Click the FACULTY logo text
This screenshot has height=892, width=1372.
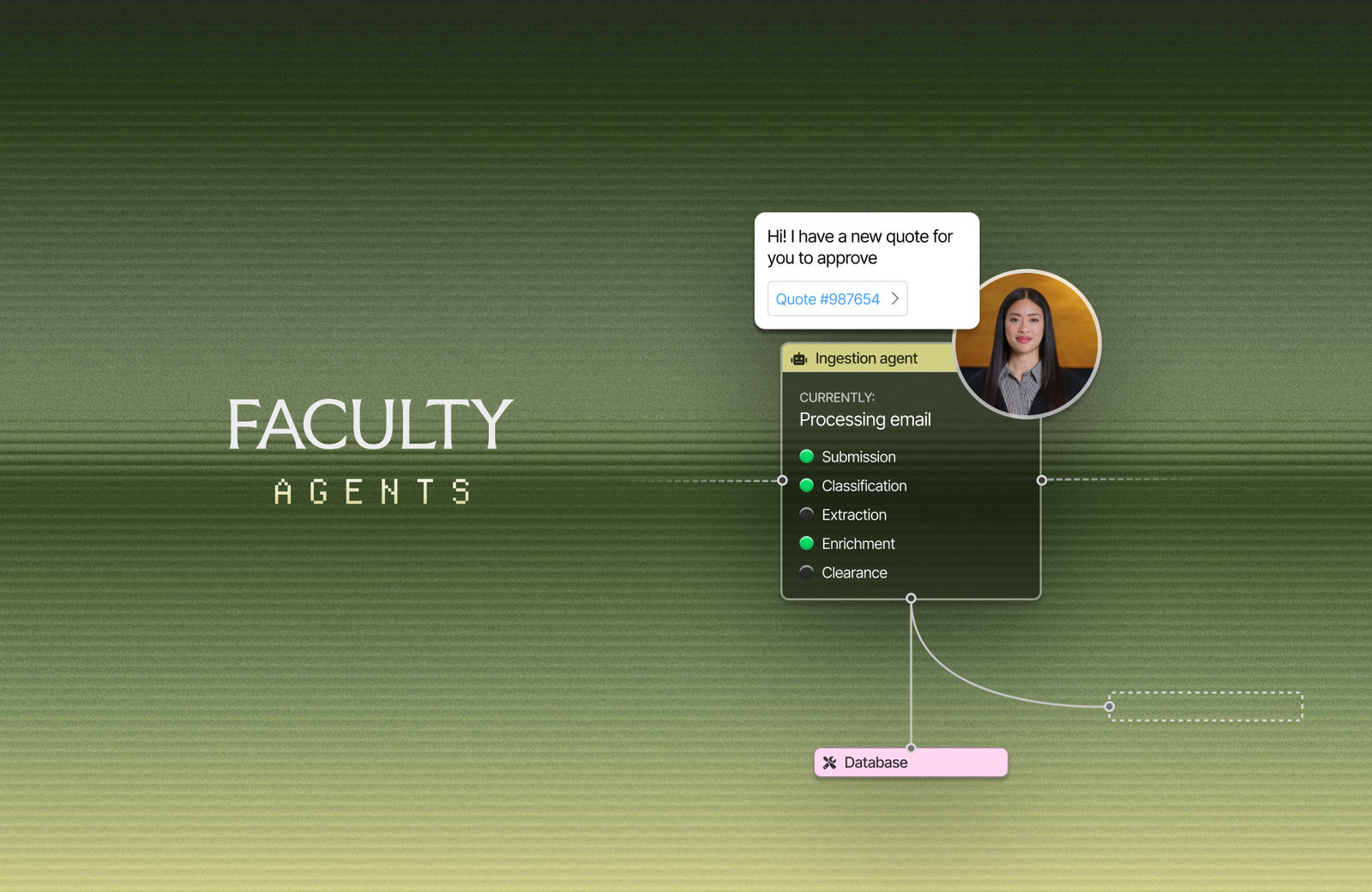coord(370,424)
